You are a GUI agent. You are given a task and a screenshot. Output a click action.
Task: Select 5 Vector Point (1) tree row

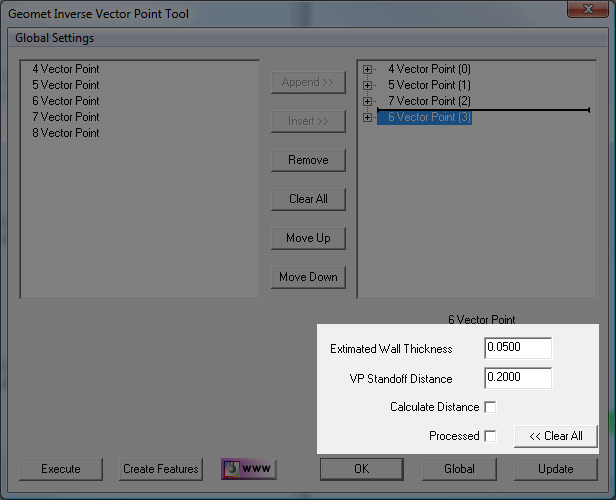click(429, 85)
